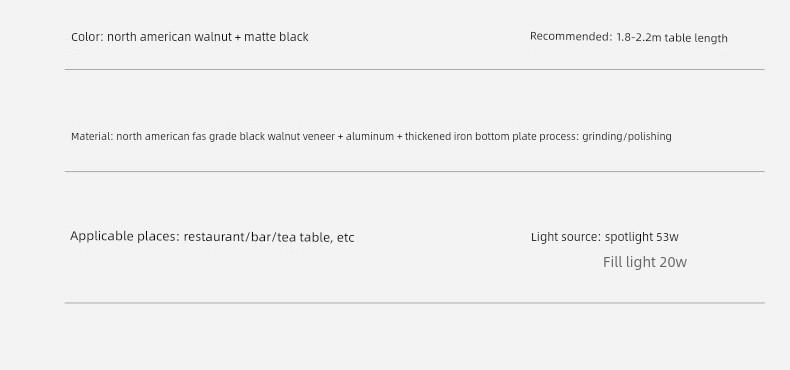Click the 'Fill light 20w' text

645,262
